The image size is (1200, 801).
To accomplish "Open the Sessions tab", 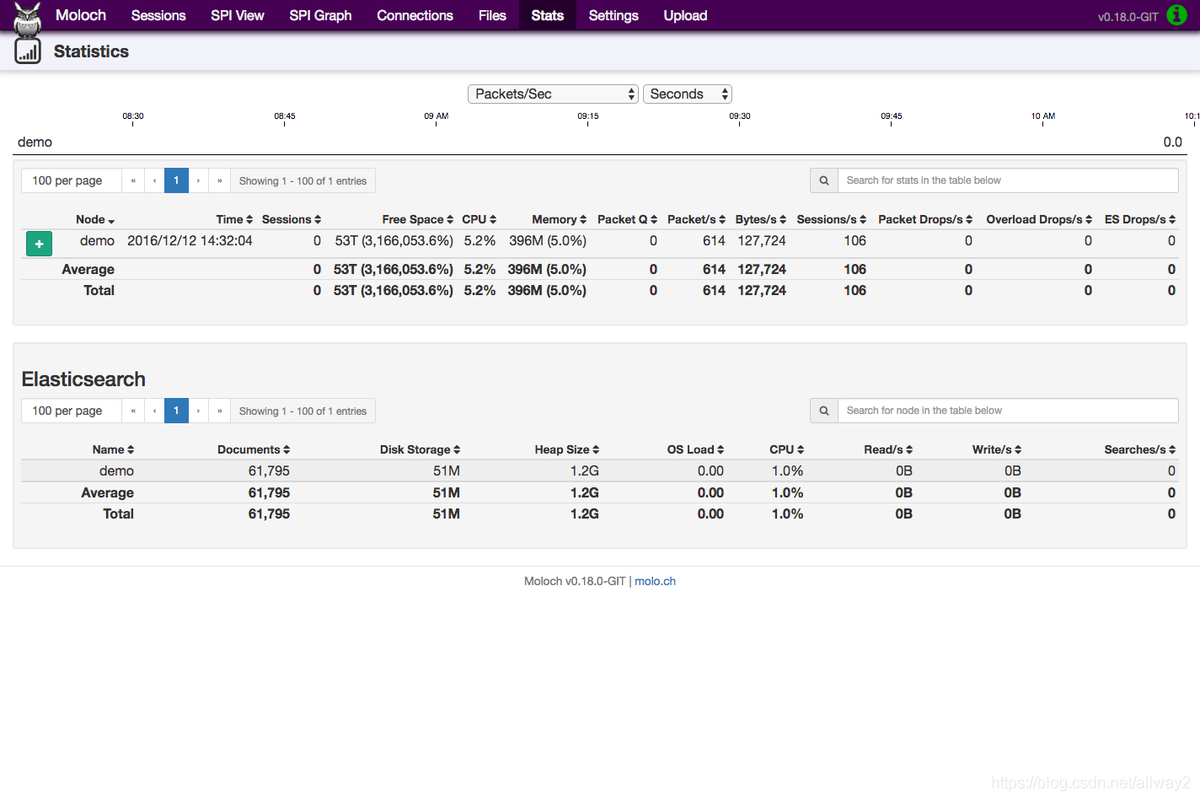I will coord(158,15).
